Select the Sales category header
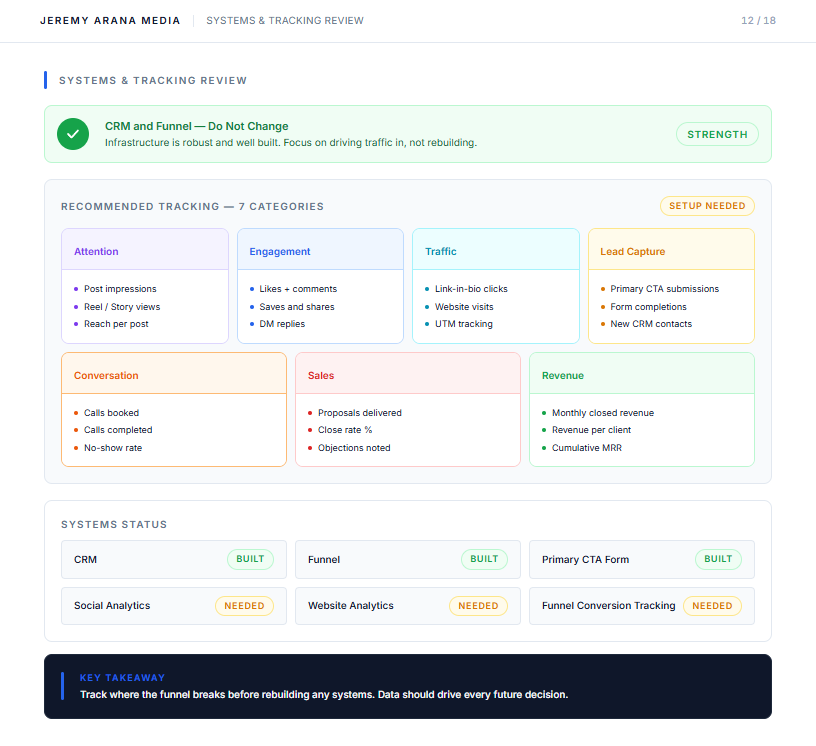This screenshot has width=816, height=746. coord(408,373)
